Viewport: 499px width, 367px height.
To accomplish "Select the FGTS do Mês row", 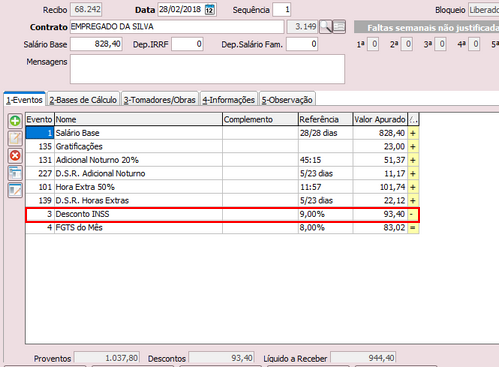I will 222,228.
